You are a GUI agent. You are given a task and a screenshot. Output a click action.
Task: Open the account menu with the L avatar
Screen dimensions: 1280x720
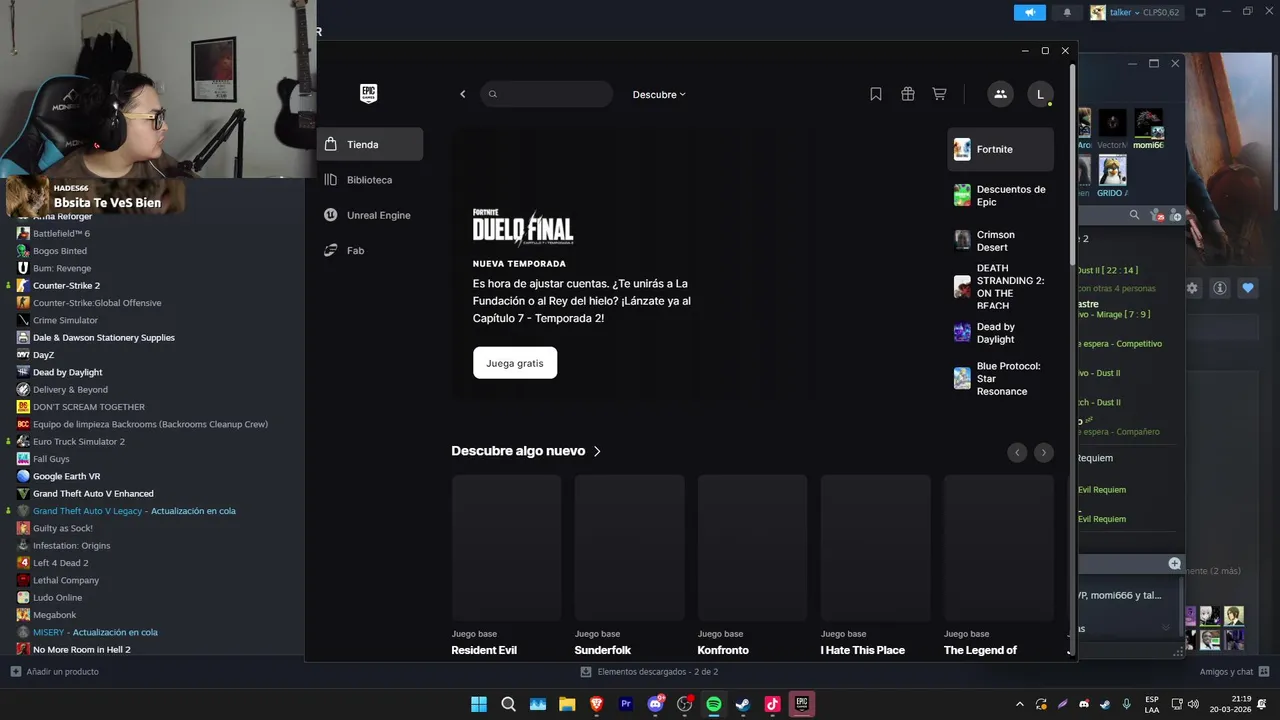click(1040, 94)
